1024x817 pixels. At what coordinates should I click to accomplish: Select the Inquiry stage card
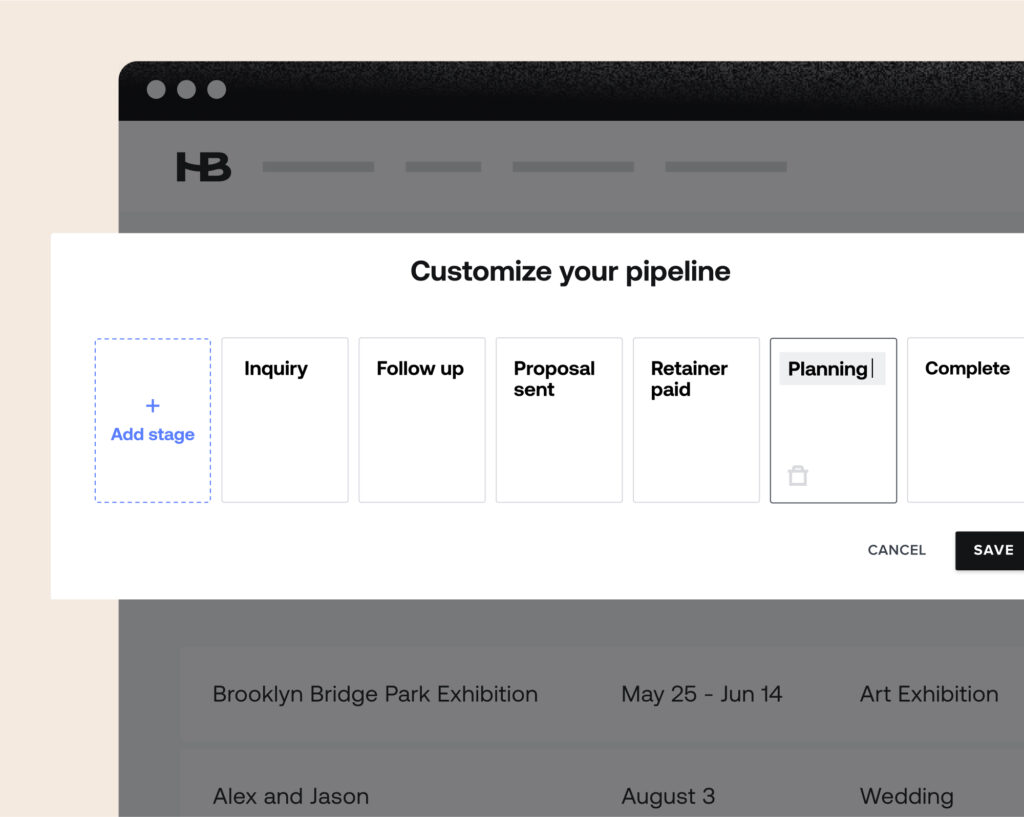pyautogui.click(x=285, y=420)
